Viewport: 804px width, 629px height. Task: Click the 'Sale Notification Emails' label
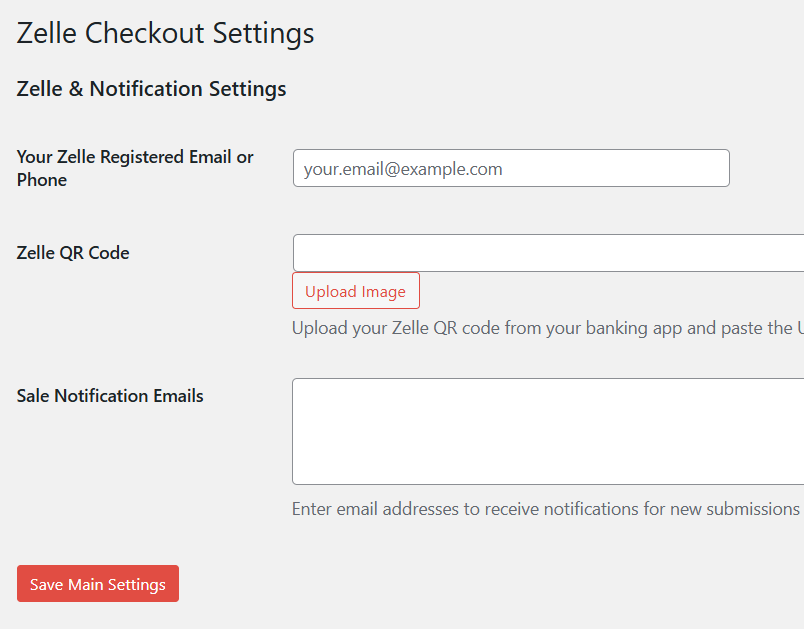[110, 396]
